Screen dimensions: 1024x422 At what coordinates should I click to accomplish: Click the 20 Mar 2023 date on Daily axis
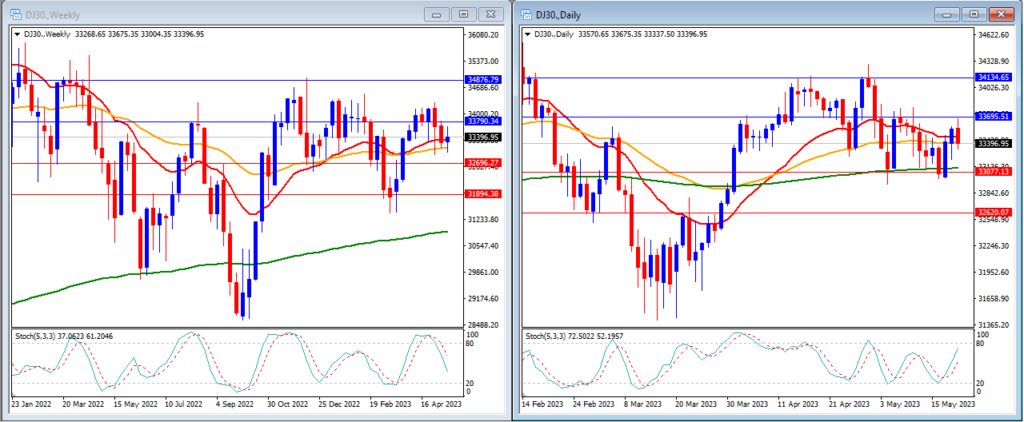(696, 404)
